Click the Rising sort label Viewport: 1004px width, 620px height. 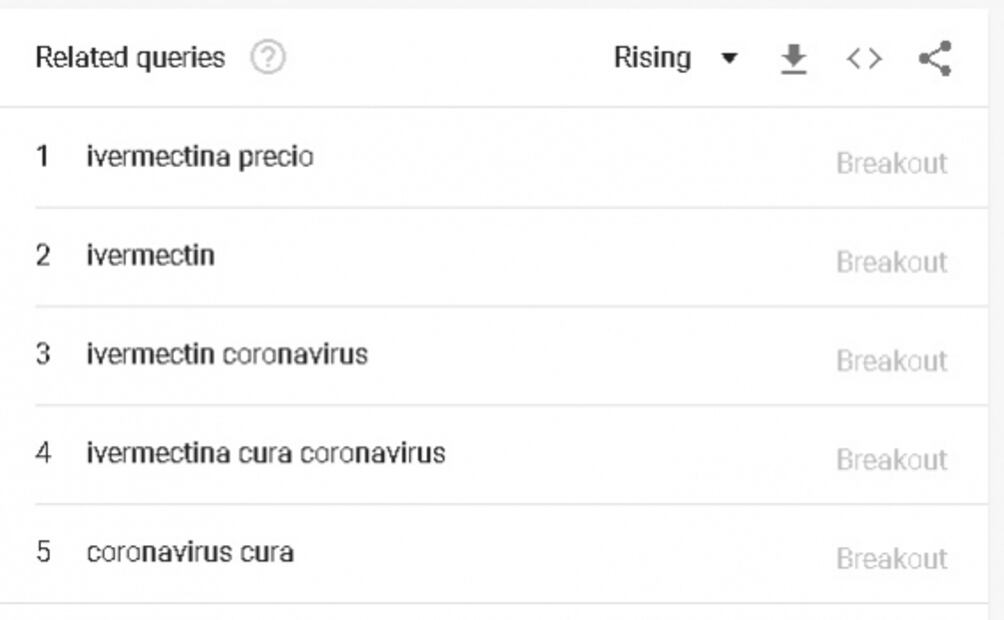click(x=652, y=58)
